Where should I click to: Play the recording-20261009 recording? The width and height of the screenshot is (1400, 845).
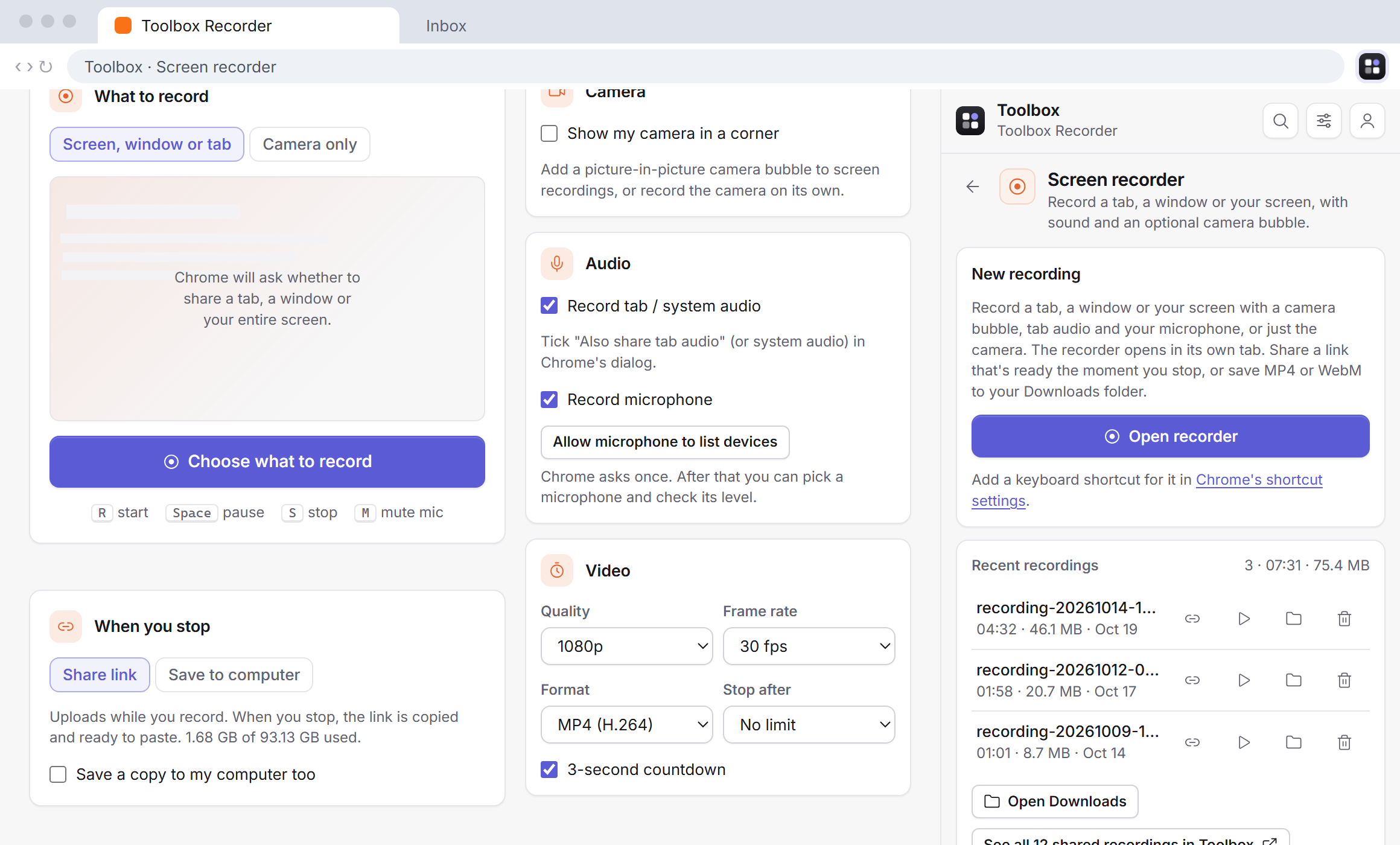point(1244,742)
